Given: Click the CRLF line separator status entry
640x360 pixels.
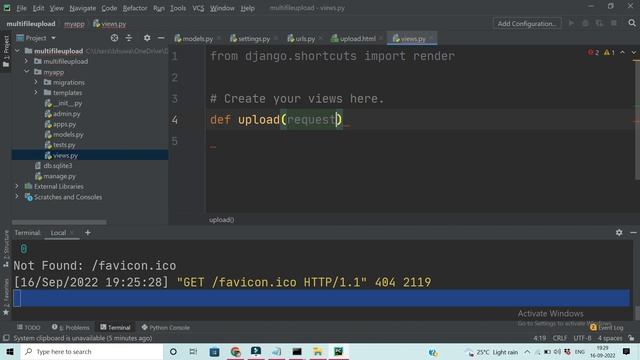Looking at the screenshot, I should point(560,338).
